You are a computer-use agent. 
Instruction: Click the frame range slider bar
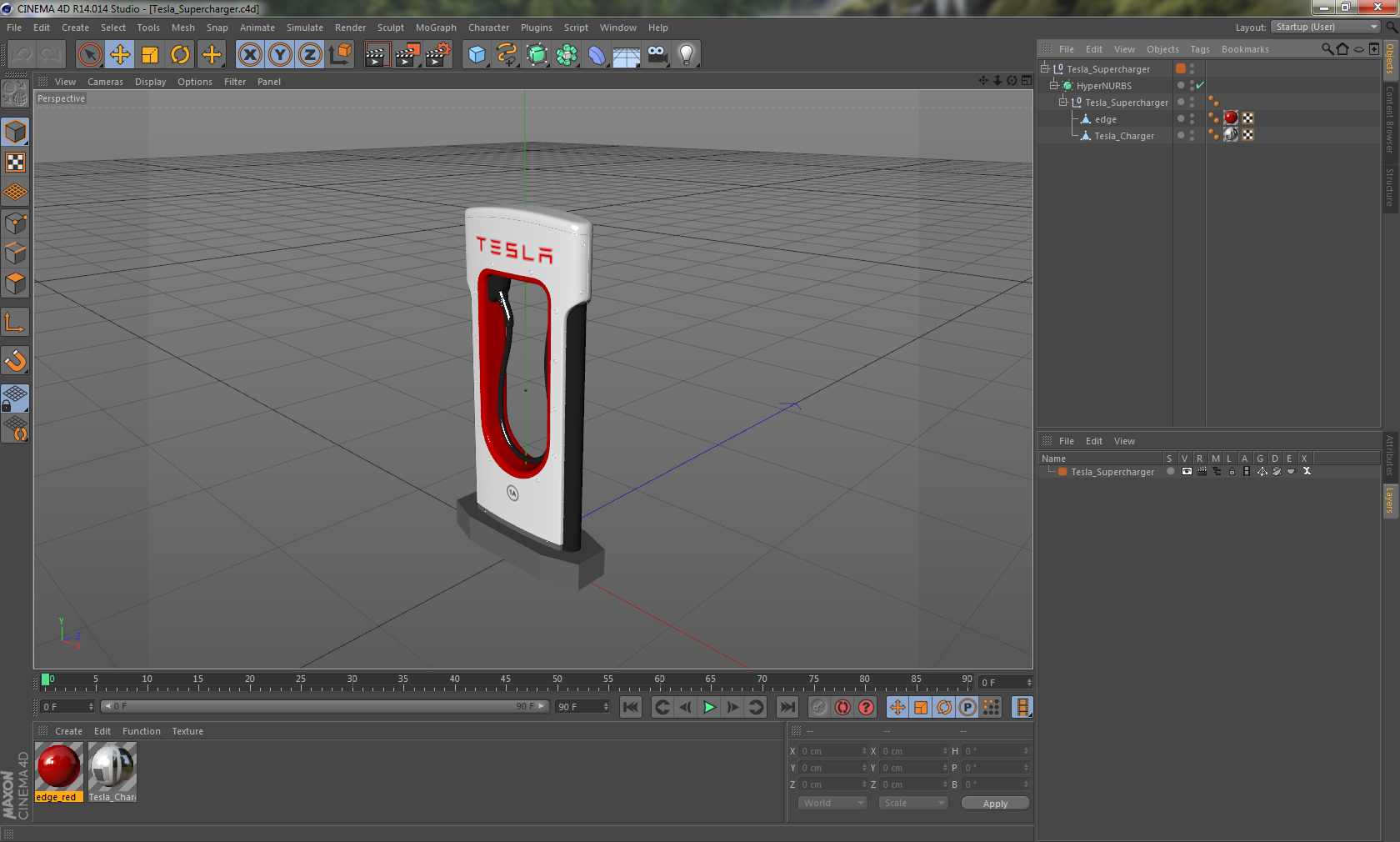click(325, 706)
